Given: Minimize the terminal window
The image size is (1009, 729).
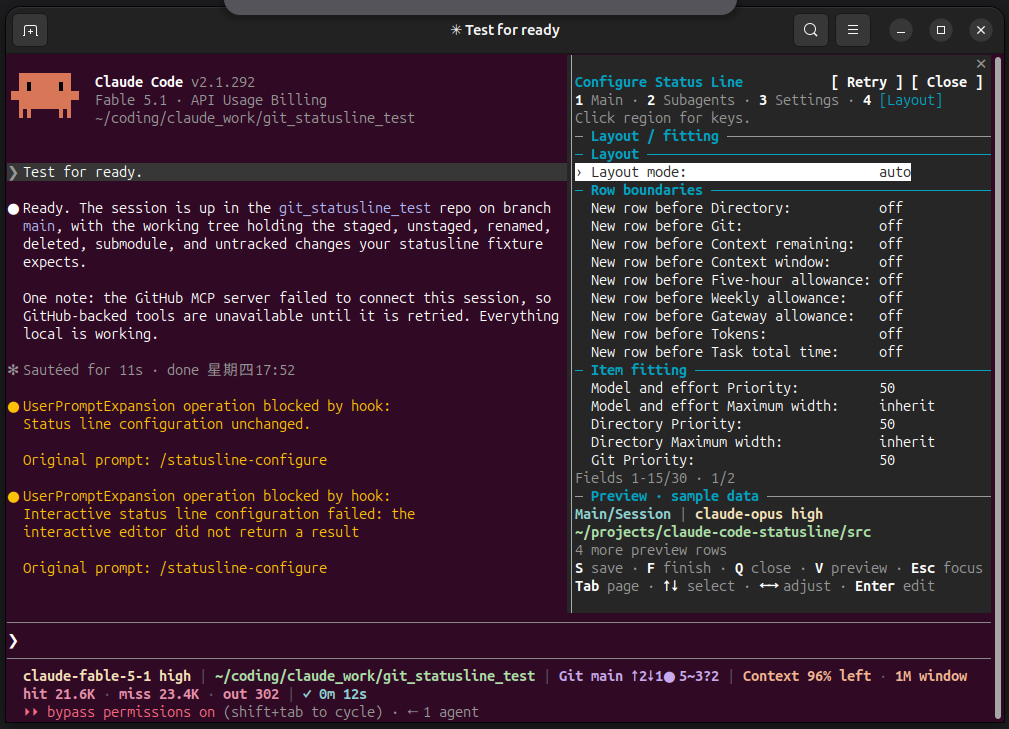Looking at the screenshot, I should click(901, 30).
